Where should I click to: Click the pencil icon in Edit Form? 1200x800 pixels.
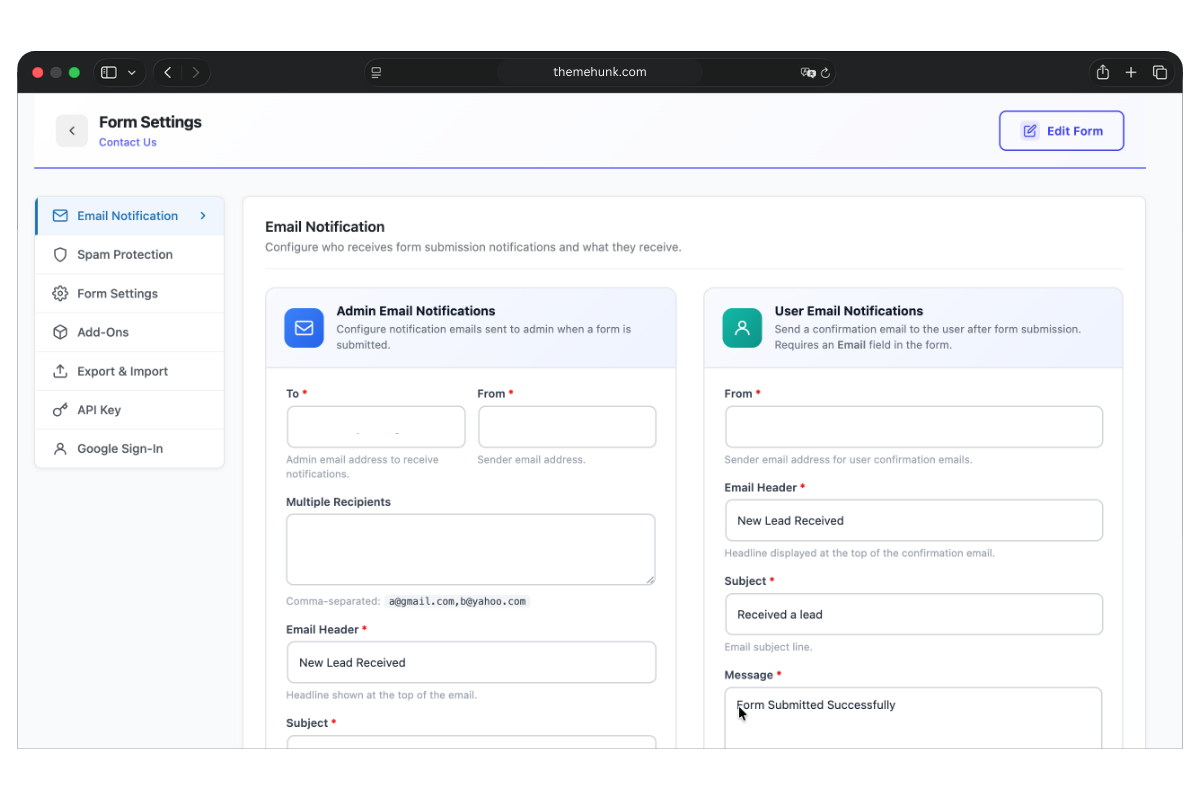tap(1029, 131)
